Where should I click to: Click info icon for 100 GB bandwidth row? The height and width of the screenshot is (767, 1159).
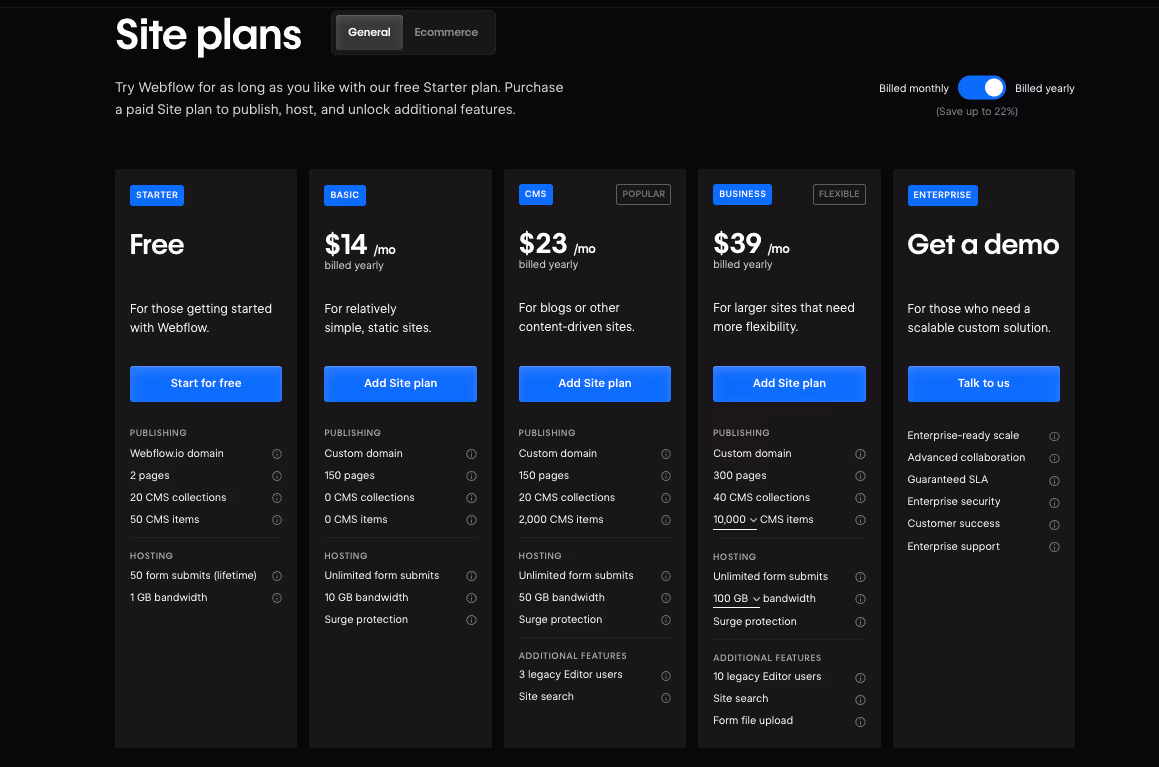click(860, 599)
